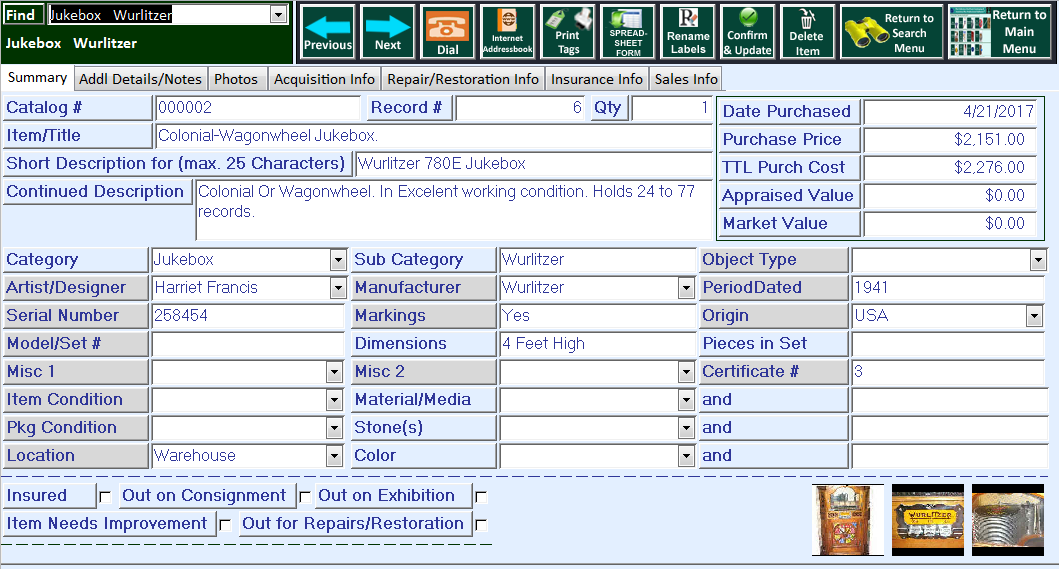Open the Find dropdown list
This screenshot has width=1059, height=569.
click(278, 14)
